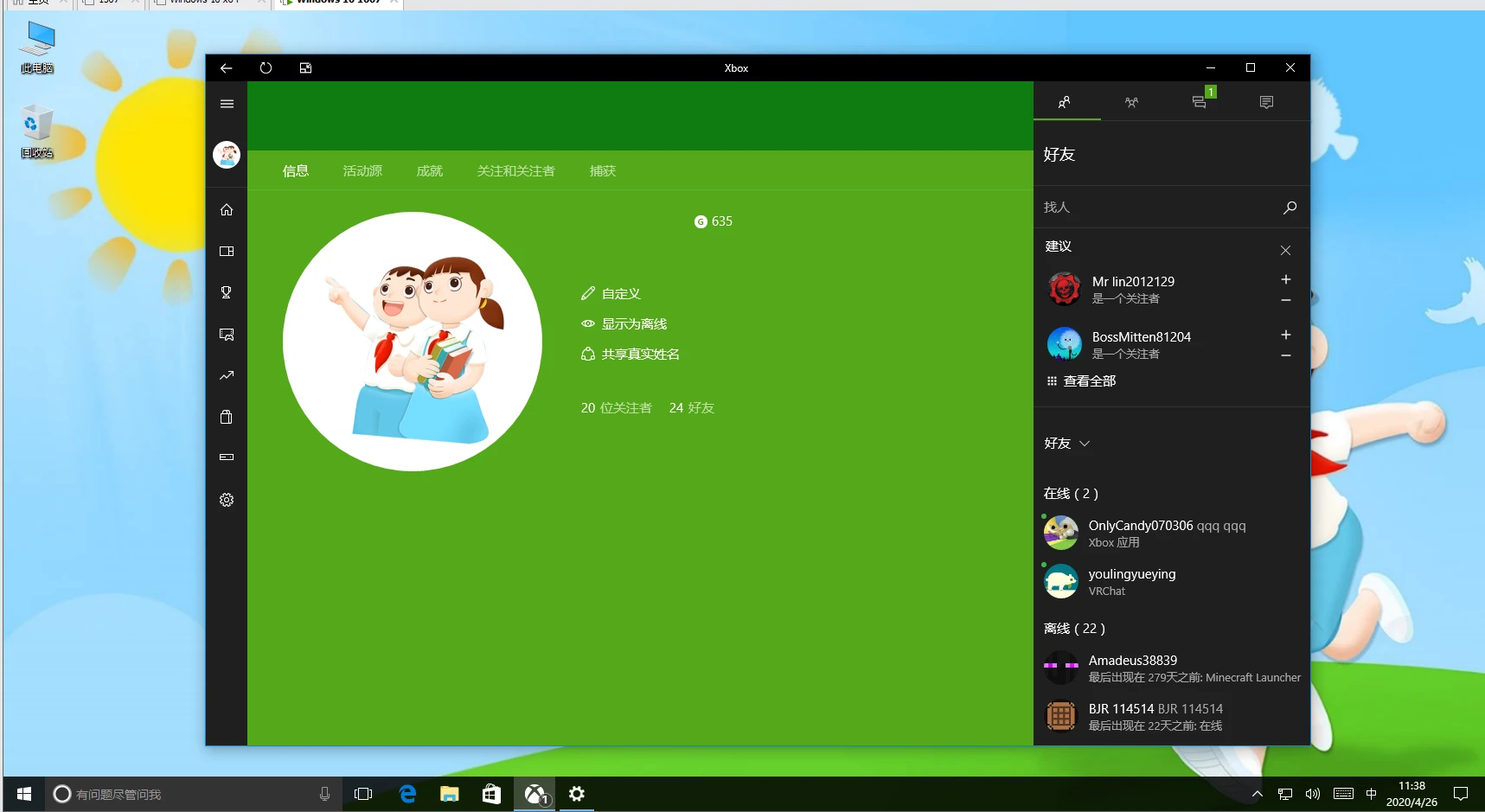Refresh the Xbox app view
Screen dimensions: 1485x812
pyautogui.click(x=266, y=68)
